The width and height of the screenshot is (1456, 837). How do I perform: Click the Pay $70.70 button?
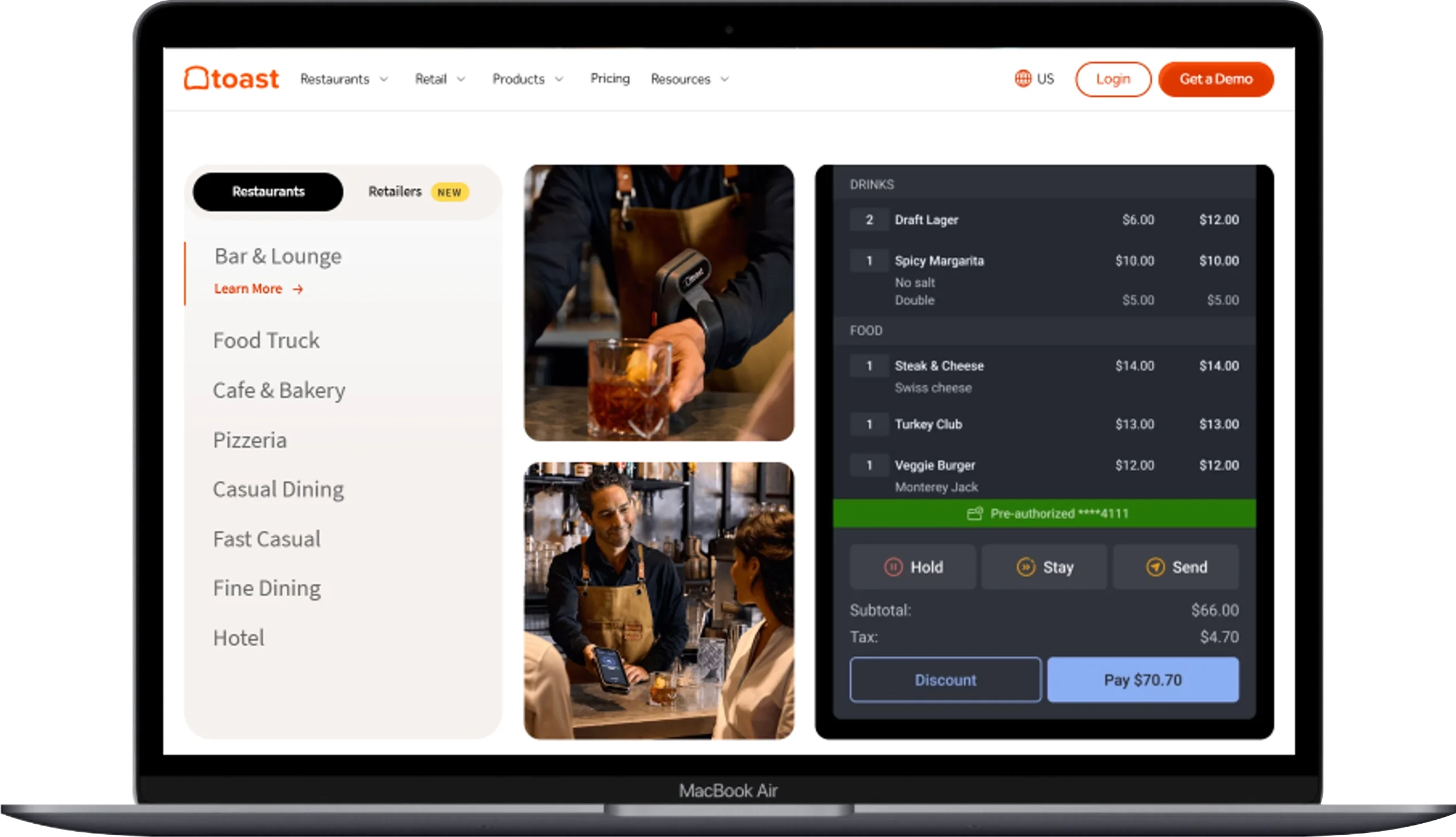[1143, 680]
